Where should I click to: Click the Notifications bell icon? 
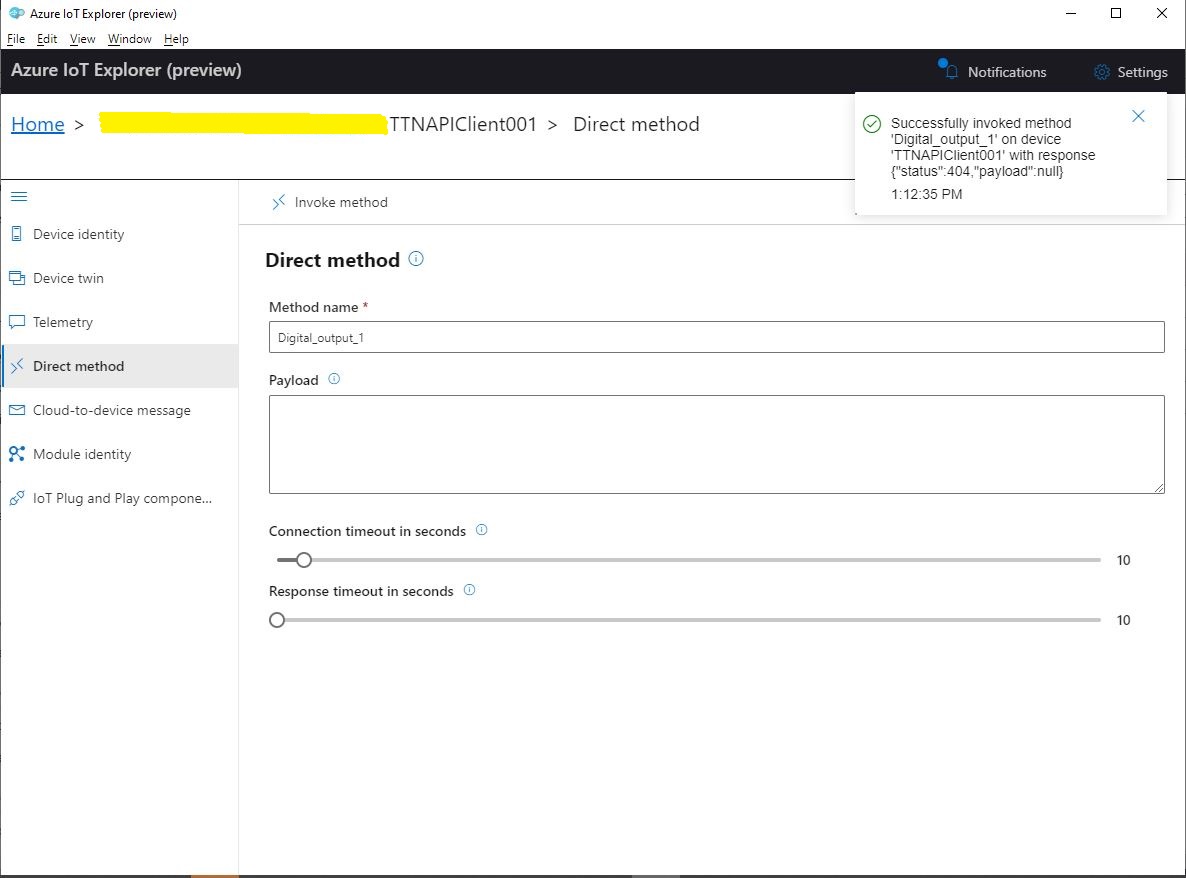tap(951, 72)
